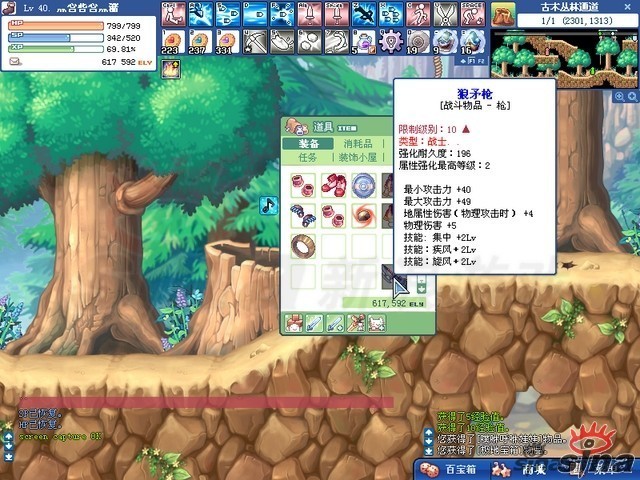
Task: Select the Alt sword attack slot
Action: 310,14
